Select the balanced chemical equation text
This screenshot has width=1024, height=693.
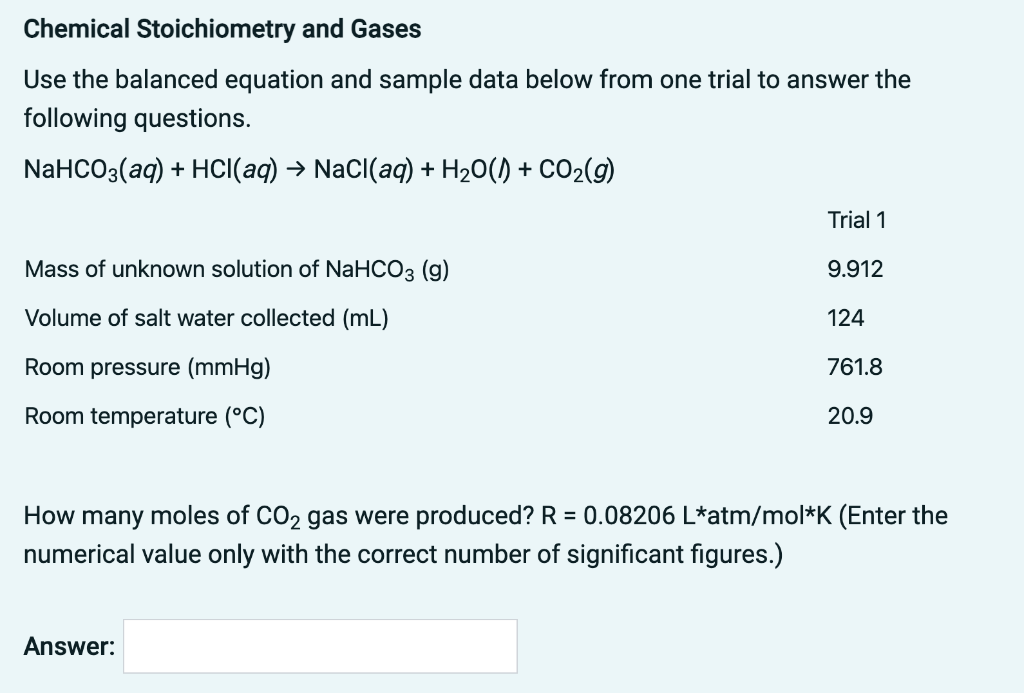[x=319, y=169]
